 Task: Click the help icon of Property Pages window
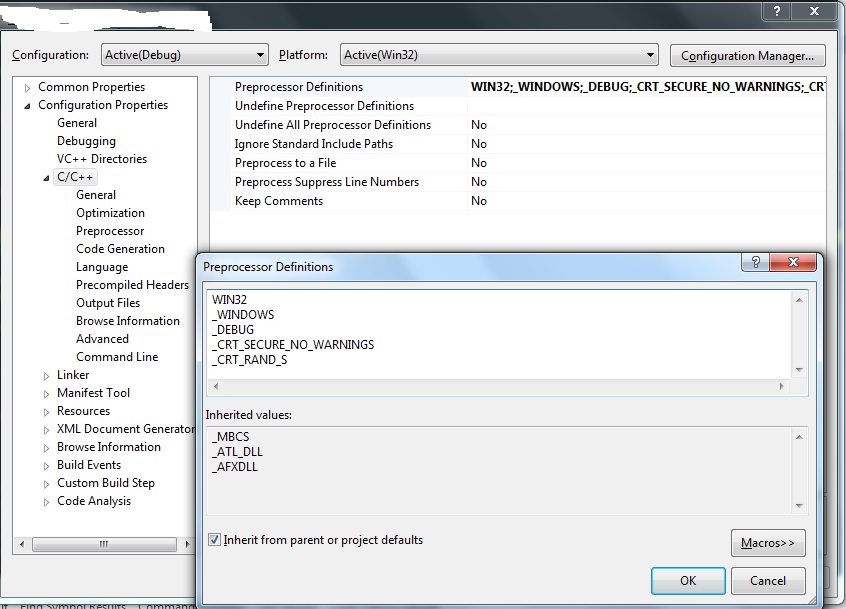(x=777, y=11)
